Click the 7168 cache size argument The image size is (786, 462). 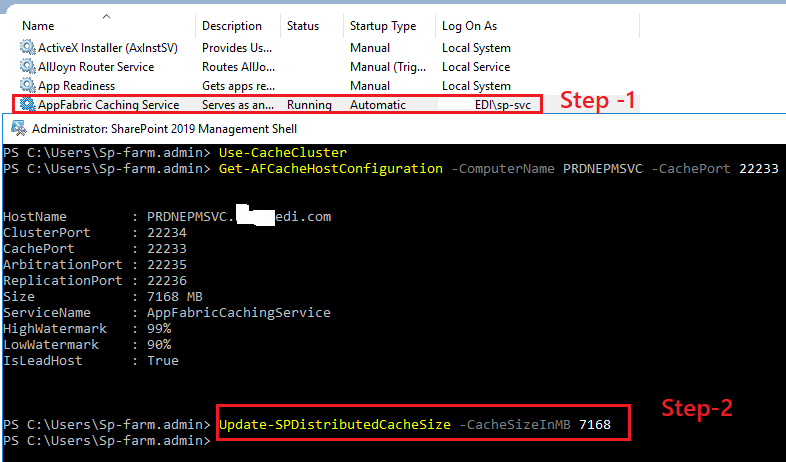coord(595,425)
